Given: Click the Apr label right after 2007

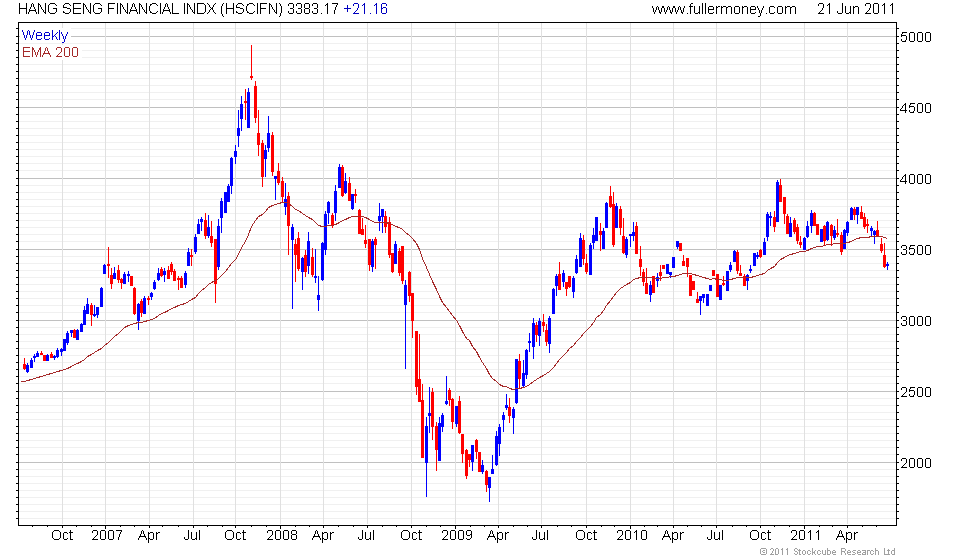Looking at the screenshot, I should tap(149, 536).
